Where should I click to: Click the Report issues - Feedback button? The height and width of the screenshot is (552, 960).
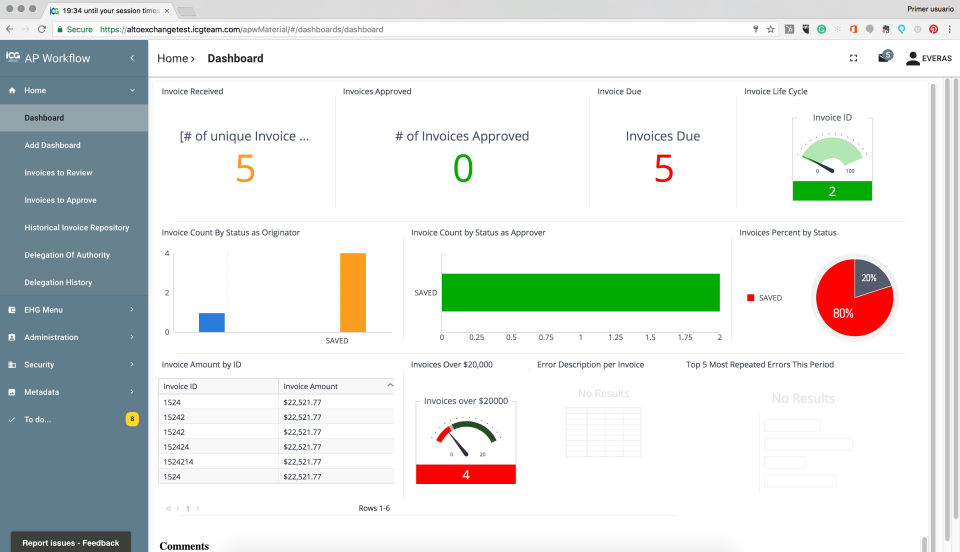(x=70, y=543)
